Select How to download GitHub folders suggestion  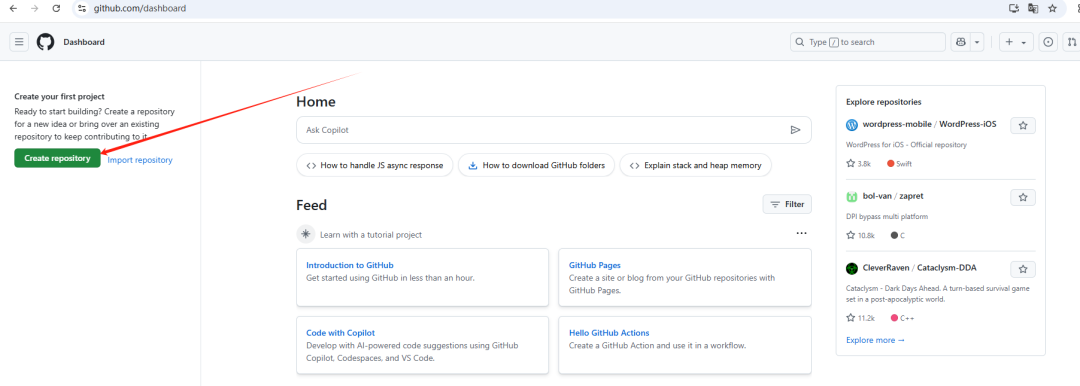[x=536, y=165]
